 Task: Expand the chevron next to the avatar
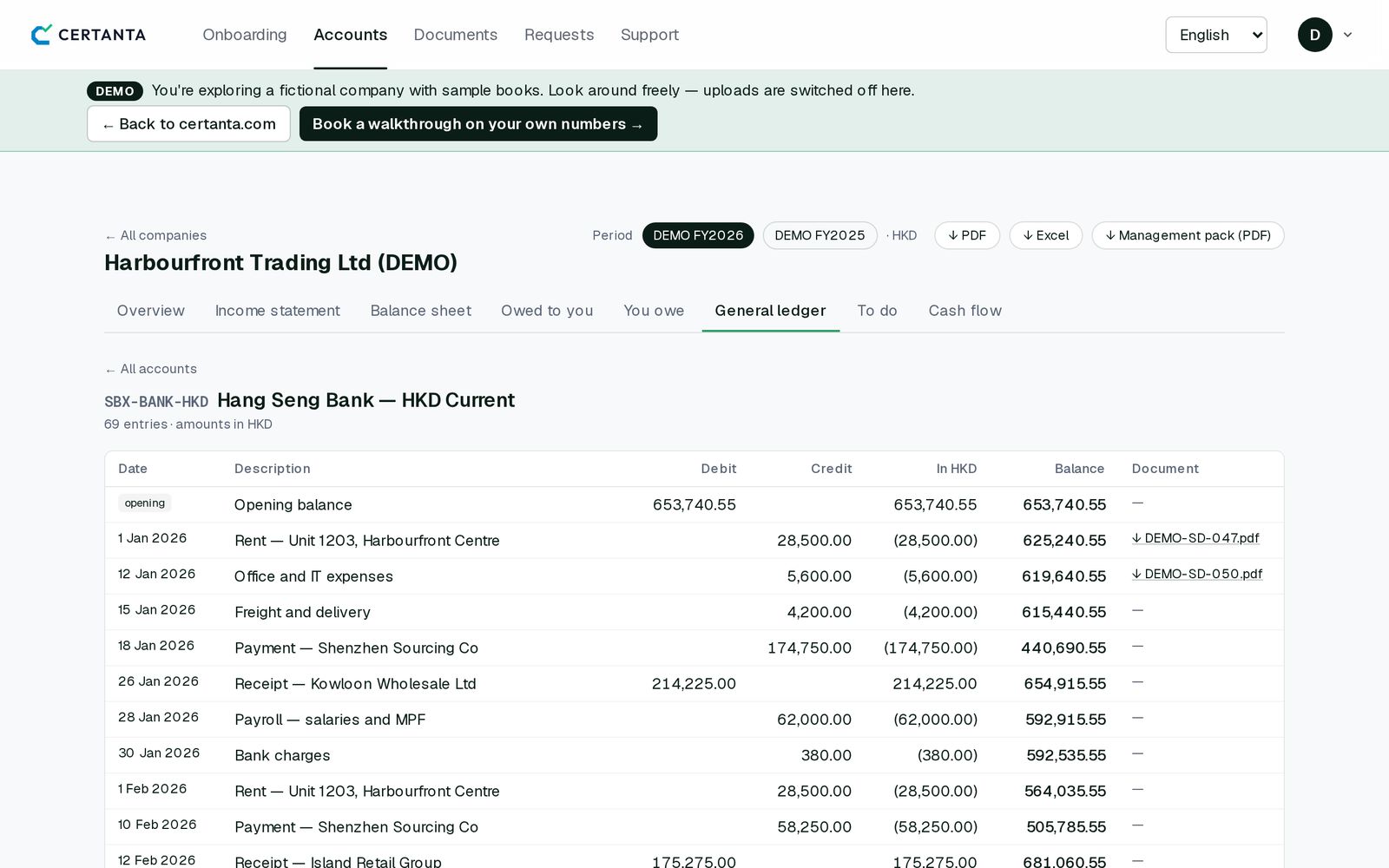(x=1347, y=35)
